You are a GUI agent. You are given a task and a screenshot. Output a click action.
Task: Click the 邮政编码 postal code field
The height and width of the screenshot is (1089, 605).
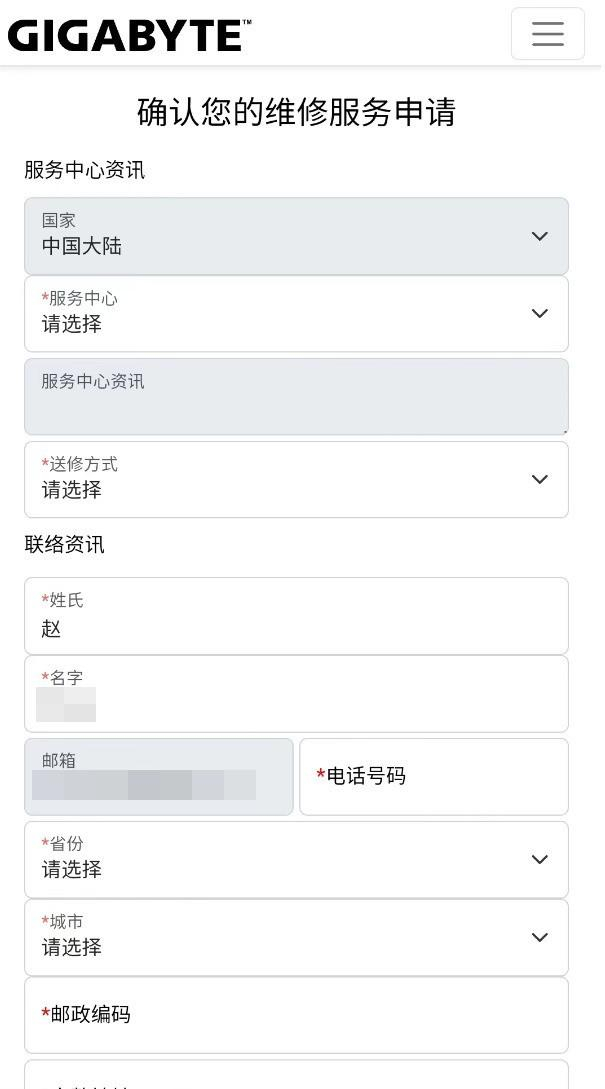point(296,1014)
